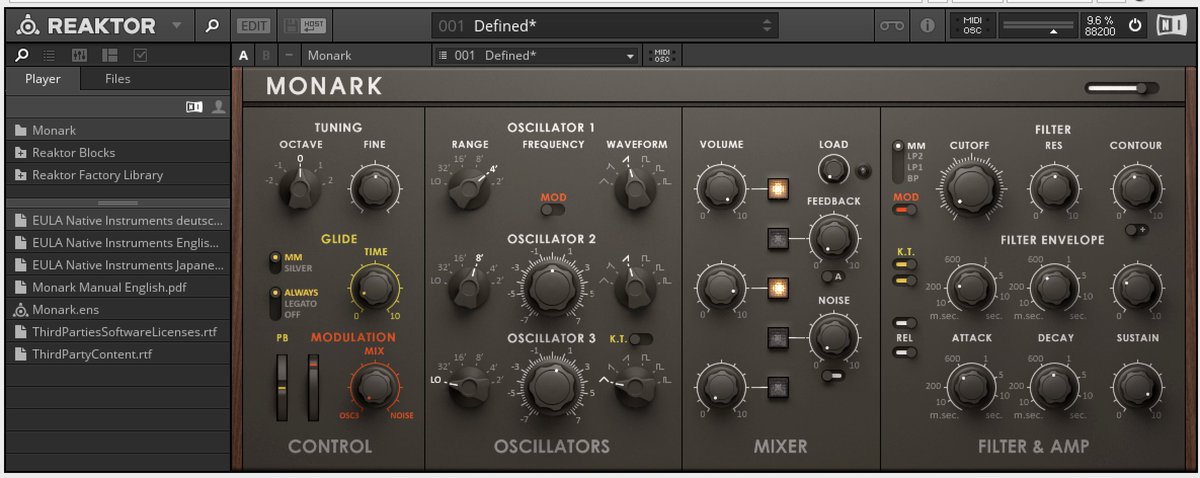Image resolution: width=1200 pixels, height=478 pixels.
Task: Toggle the feedback A switch
Action: (x=832, y=276)
